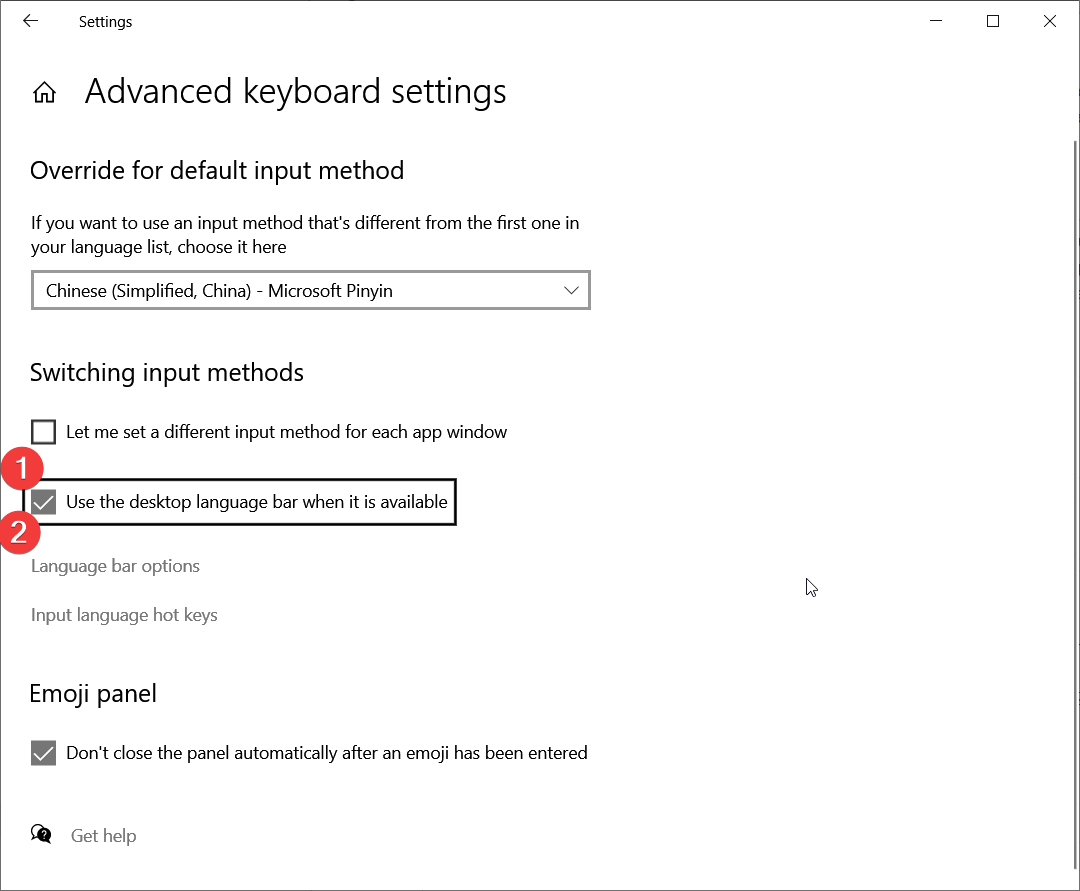Click the Settings title in the title bar
This screenshot has height=891, width=1080.
[x=105, y=21]
